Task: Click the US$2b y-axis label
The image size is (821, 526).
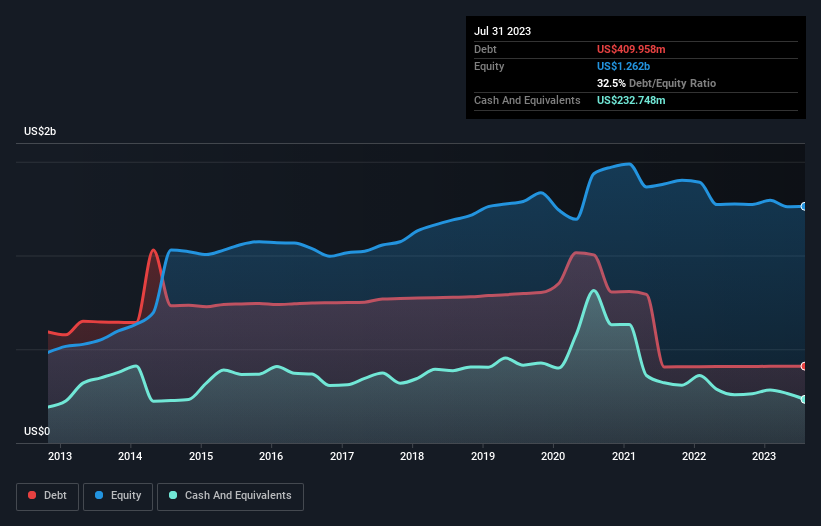Action: pos(40,131)
